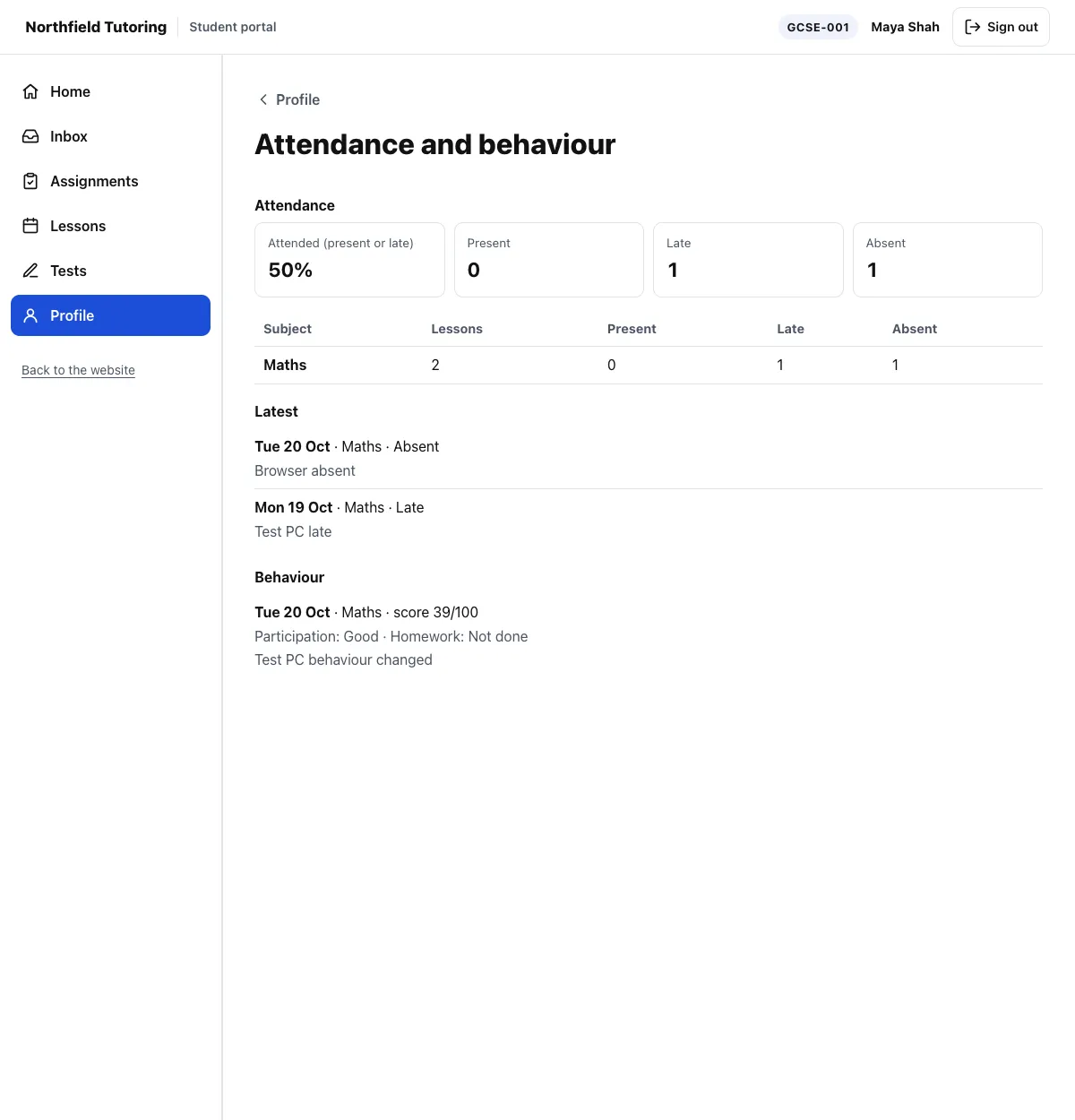Click the Test PC late note

click(x=293, y=531)
